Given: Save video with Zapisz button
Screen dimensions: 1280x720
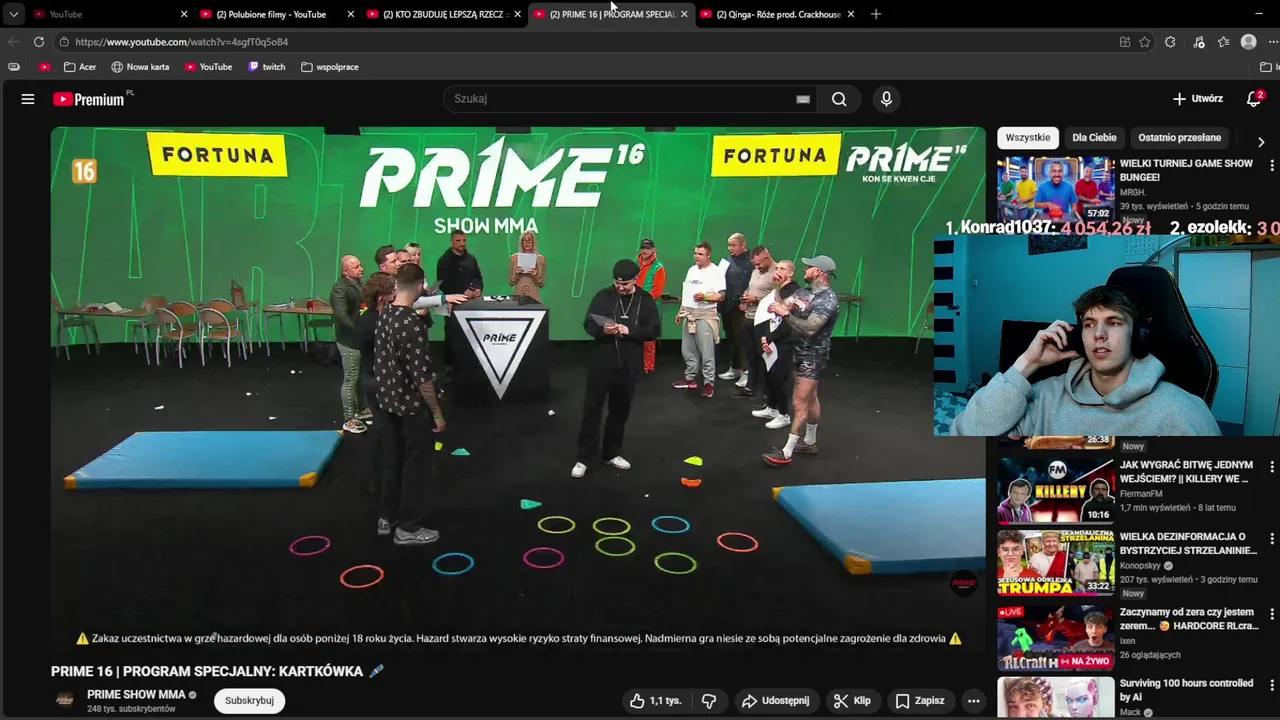Looking at the screenshot, I should click(x=919, y=701).
